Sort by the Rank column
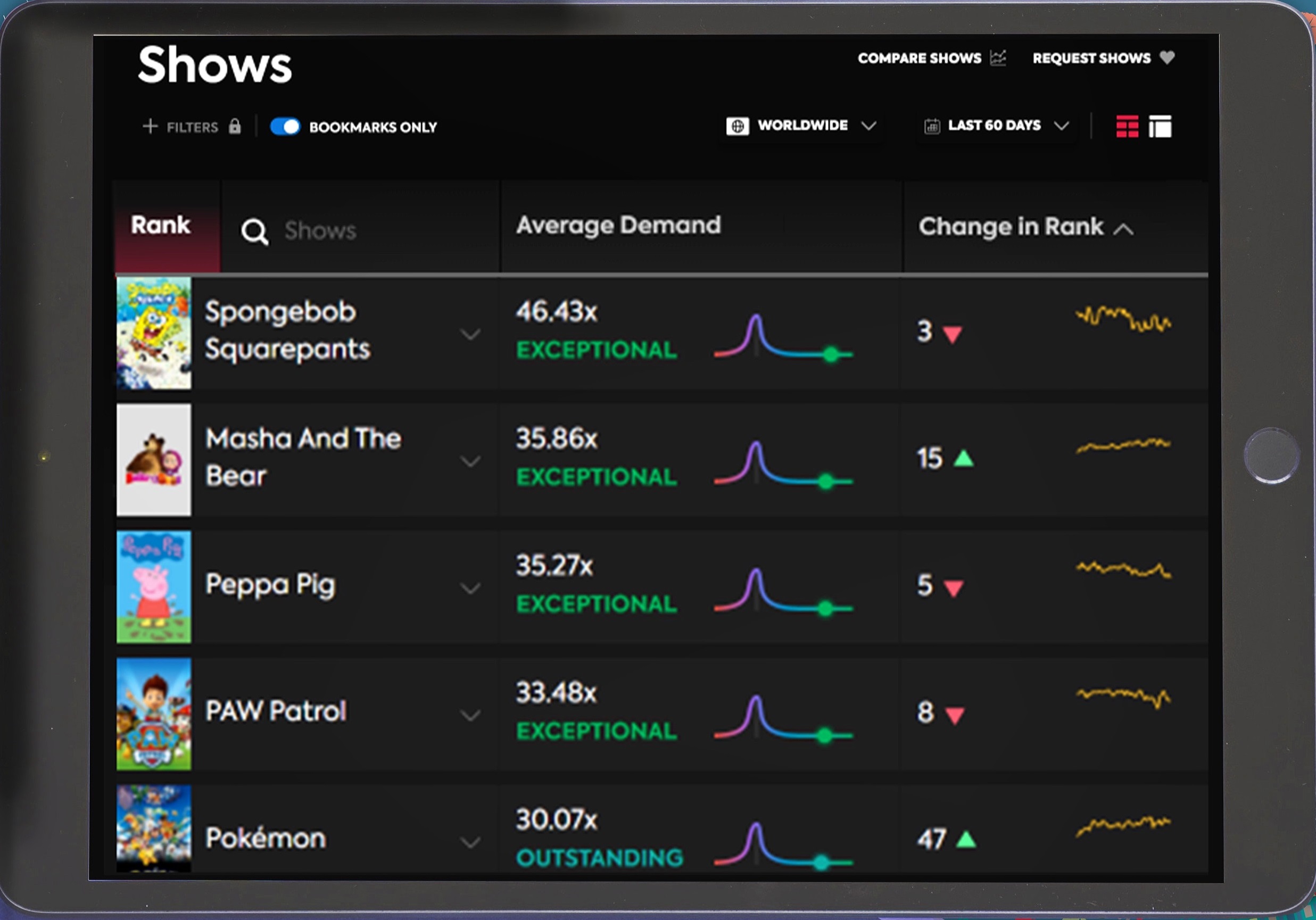 tap(161, 225)
